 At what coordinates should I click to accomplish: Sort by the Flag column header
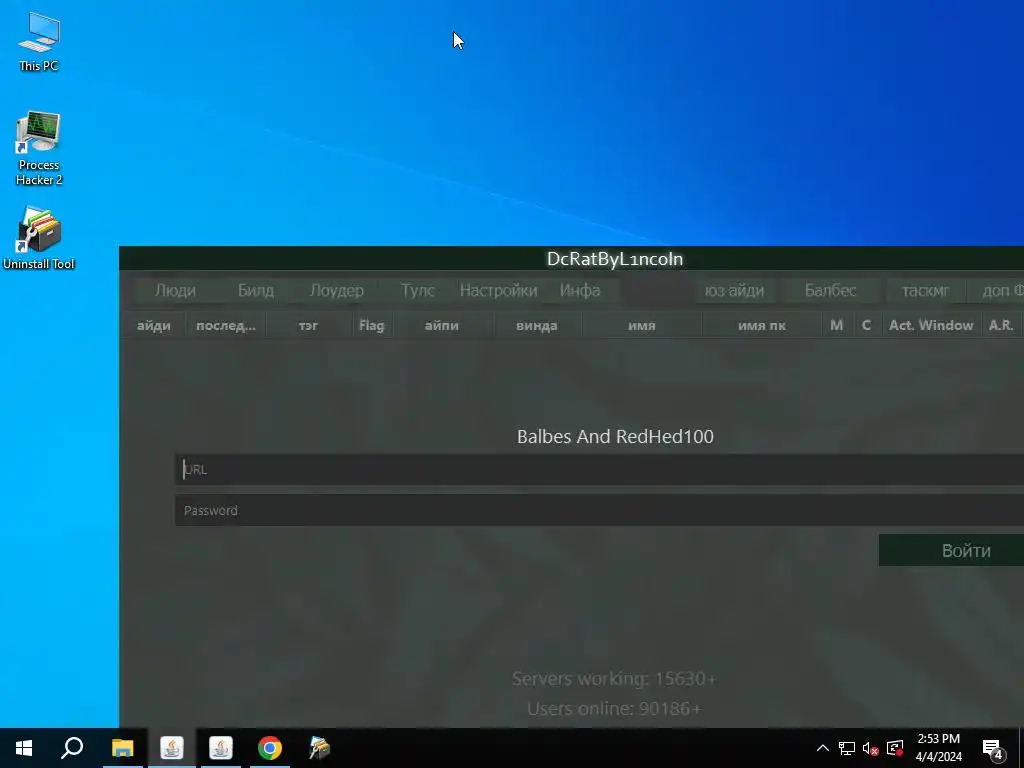coord(372,325)
